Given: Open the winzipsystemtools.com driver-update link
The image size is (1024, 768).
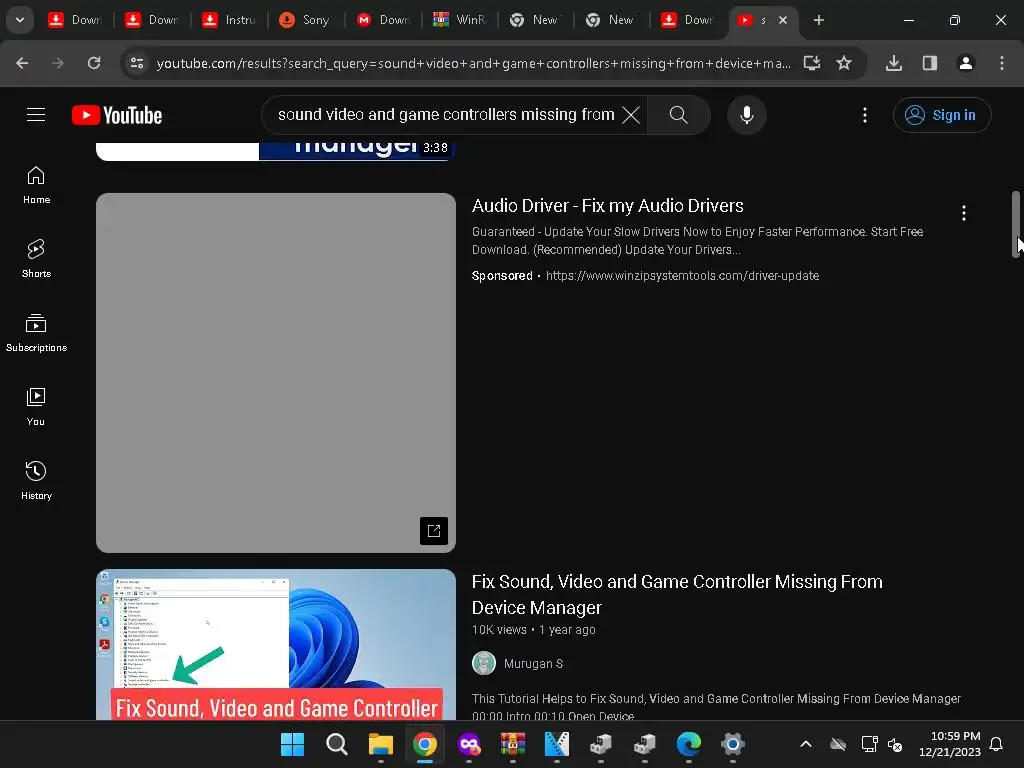Looking at the screenshot, I should coord(682,276).
